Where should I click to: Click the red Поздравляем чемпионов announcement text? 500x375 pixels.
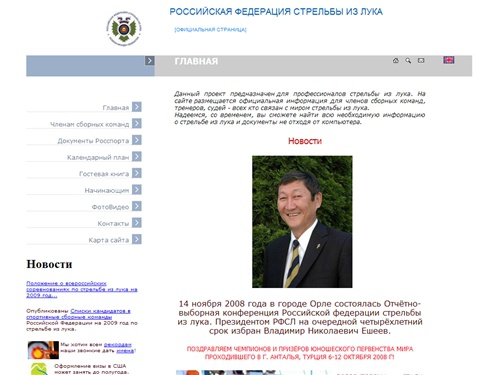(x=300, y=353)
